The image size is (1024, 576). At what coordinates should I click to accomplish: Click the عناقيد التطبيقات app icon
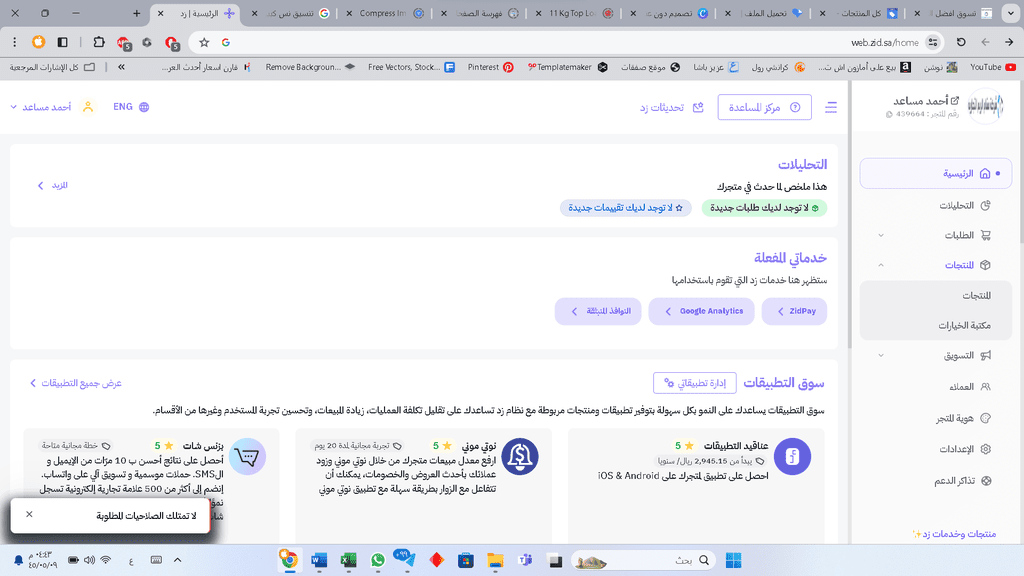pyautogui.click(x=792, y=456)
